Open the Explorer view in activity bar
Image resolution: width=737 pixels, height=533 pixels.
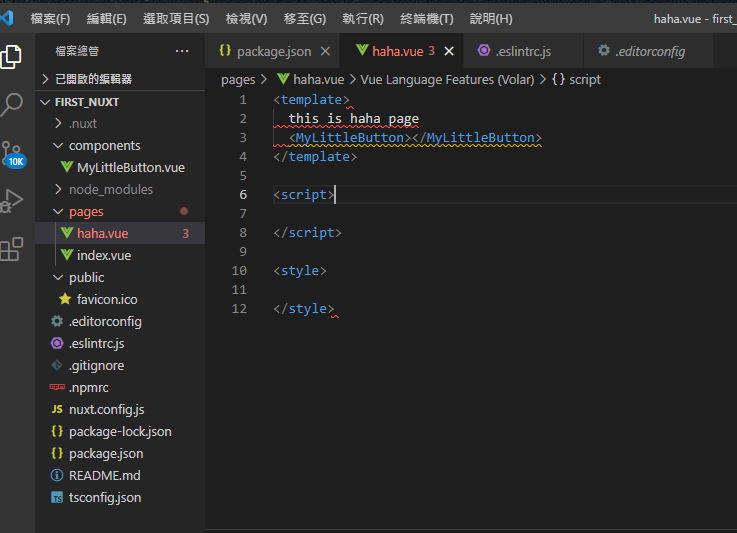(x=12, y=56)
